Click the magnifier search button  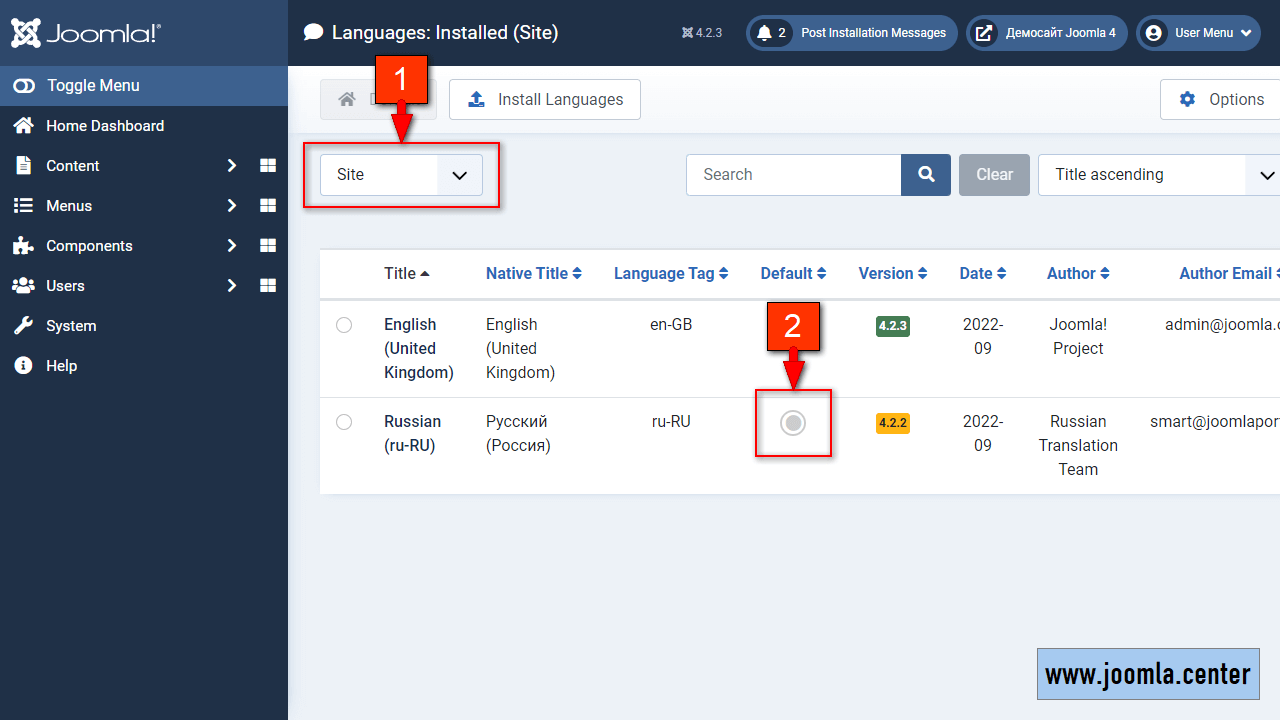tap(926, 175)
